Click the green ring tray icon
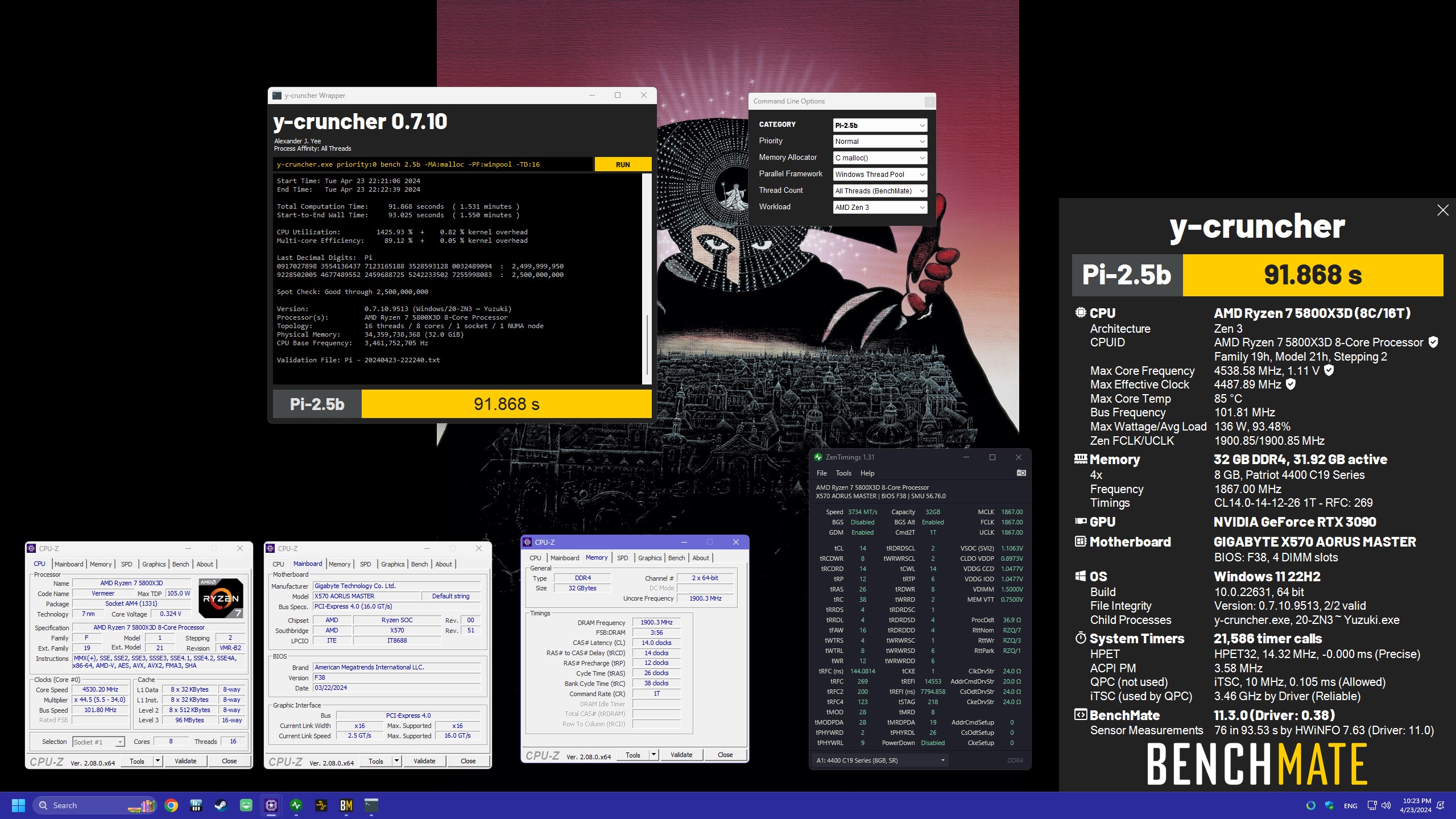 click(1311, 805)
